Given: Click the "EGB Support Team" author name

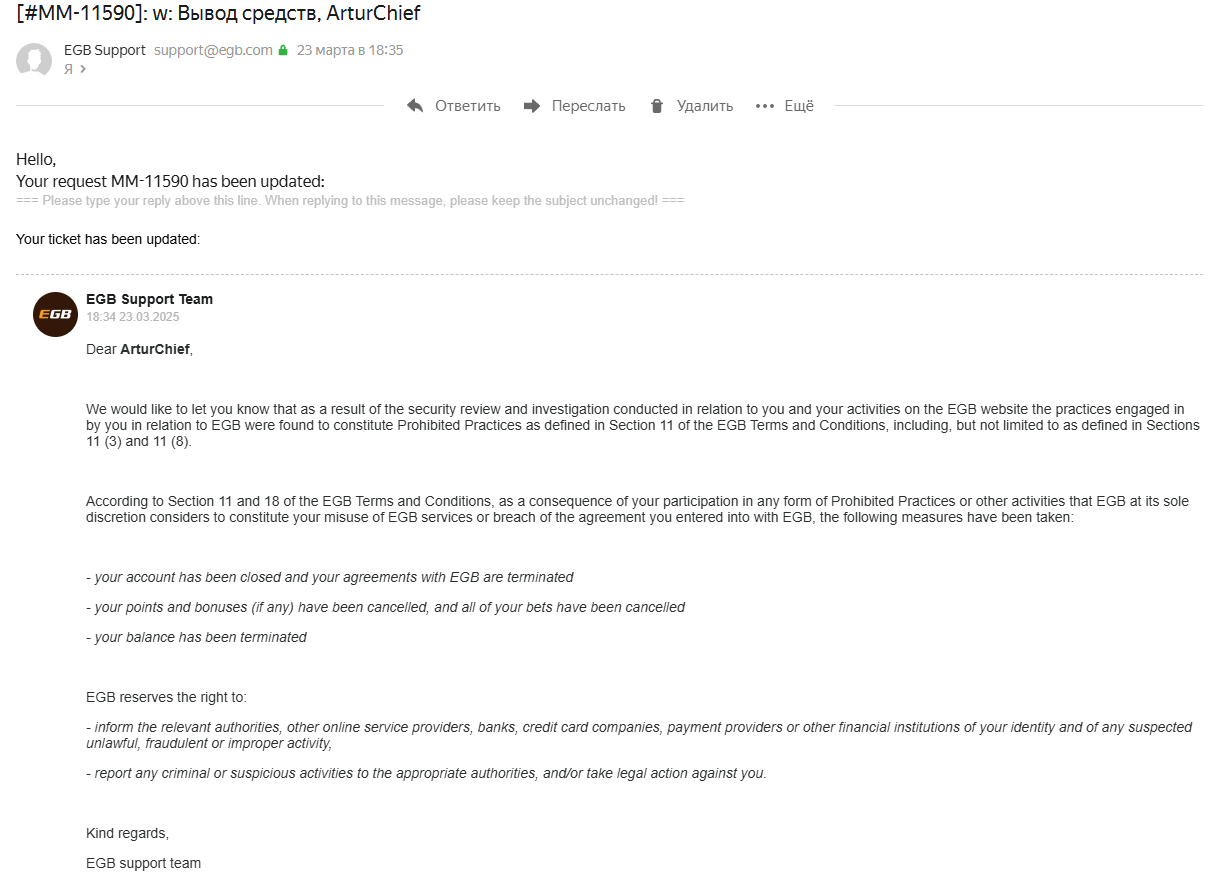Looking at the screenshot, I should pyautogui.click(x=149, y=299).
